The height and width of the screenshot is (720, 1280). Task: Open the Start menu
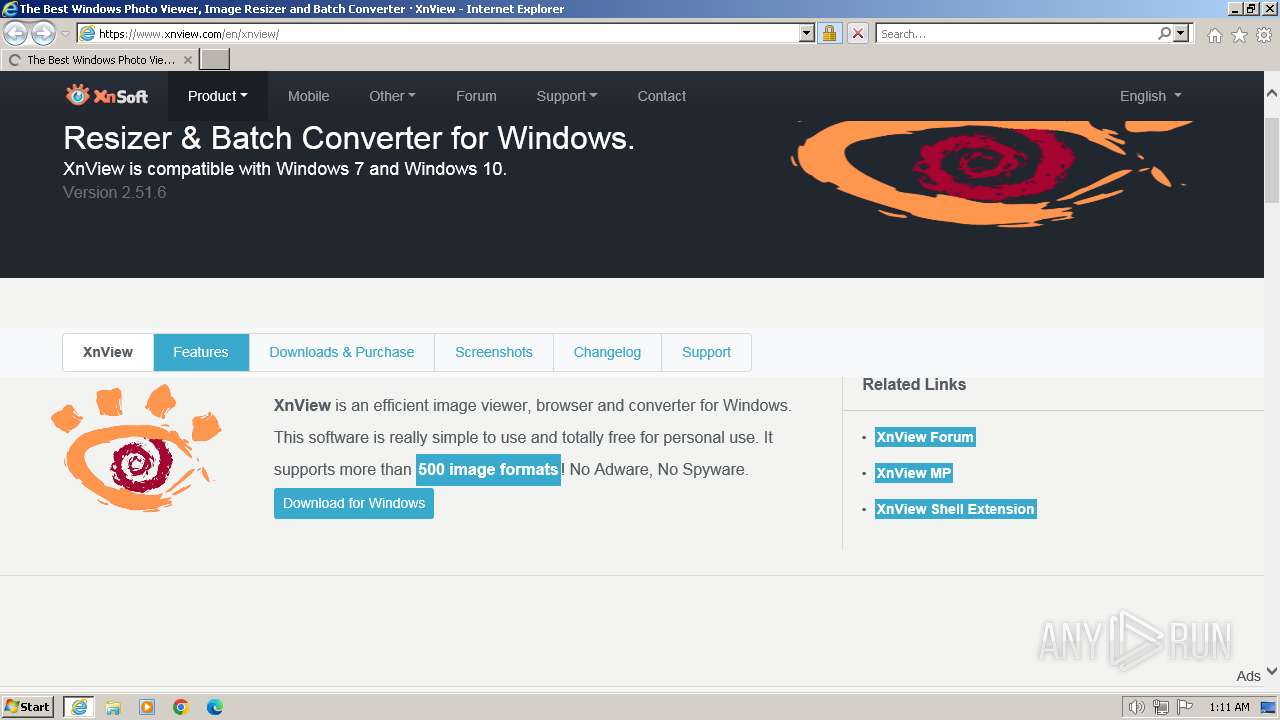pos(28,707)
